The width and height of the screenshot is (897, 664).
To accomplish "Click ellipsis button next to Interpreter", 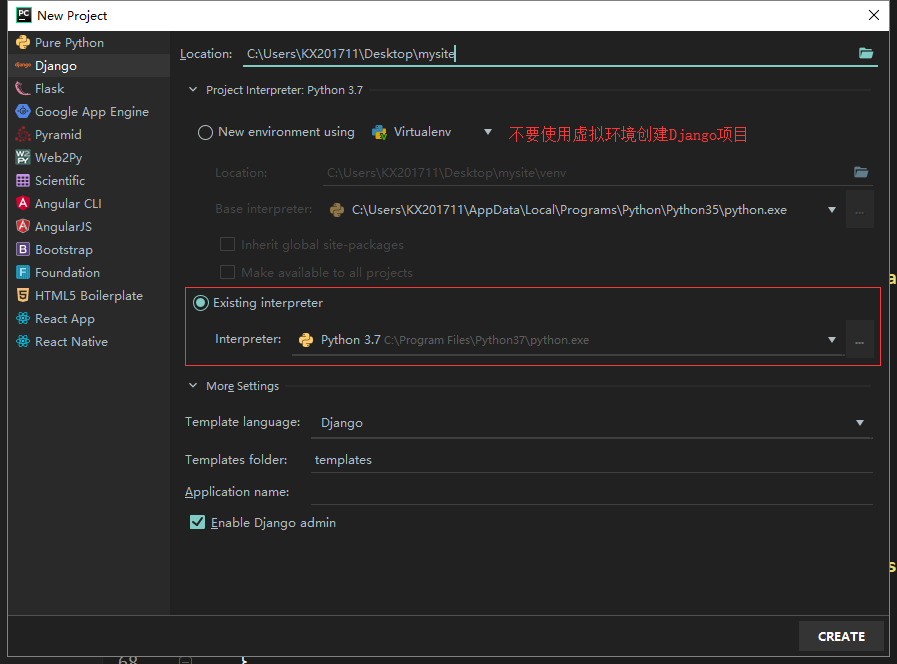I will tap(860, 340).
